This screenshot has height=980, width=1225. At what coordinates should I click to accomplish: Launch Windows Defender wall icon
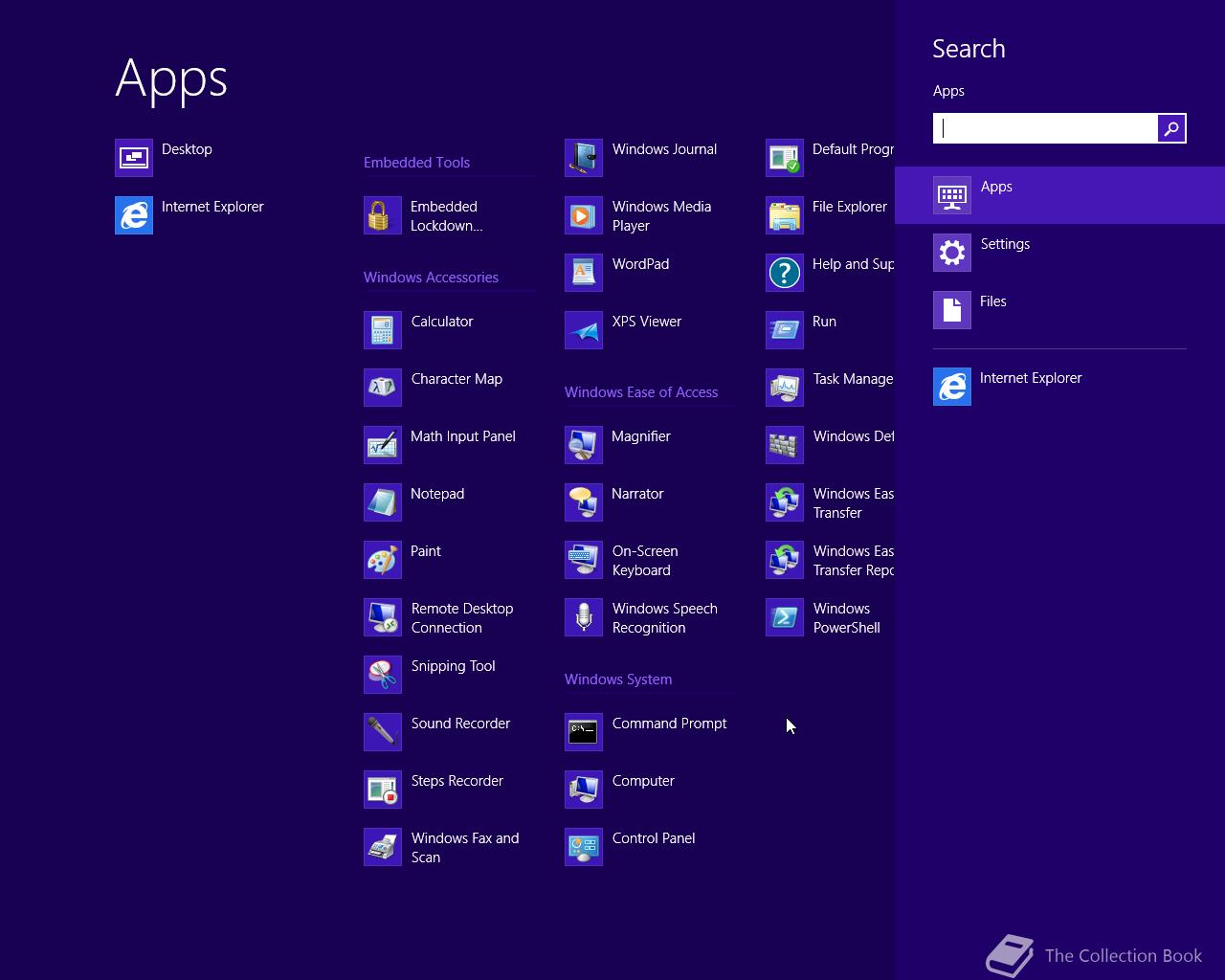click(785, 445)
